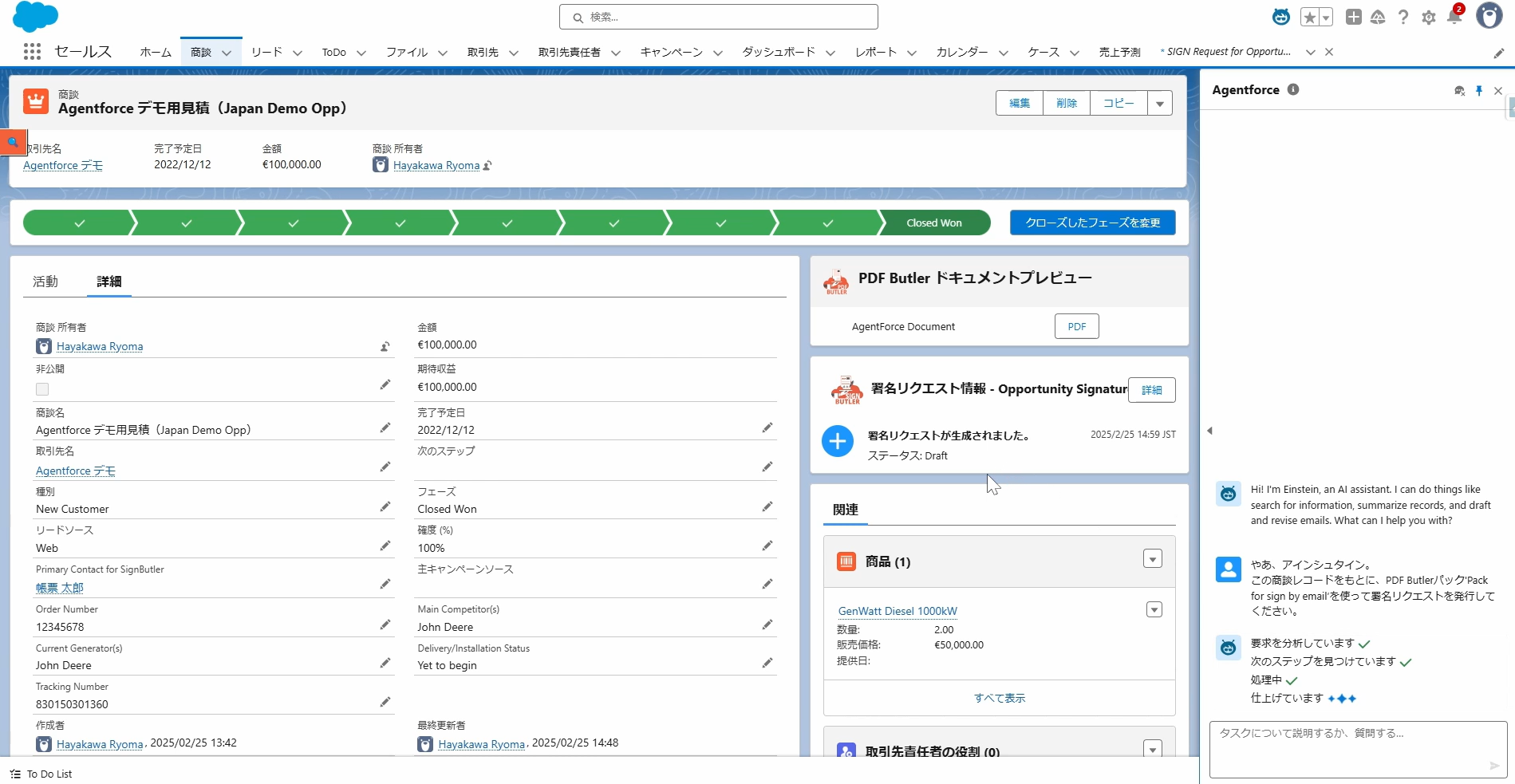Click the Salesforce cloud logo
This screenshot has height=784, width=1515.
coord(36,17)
